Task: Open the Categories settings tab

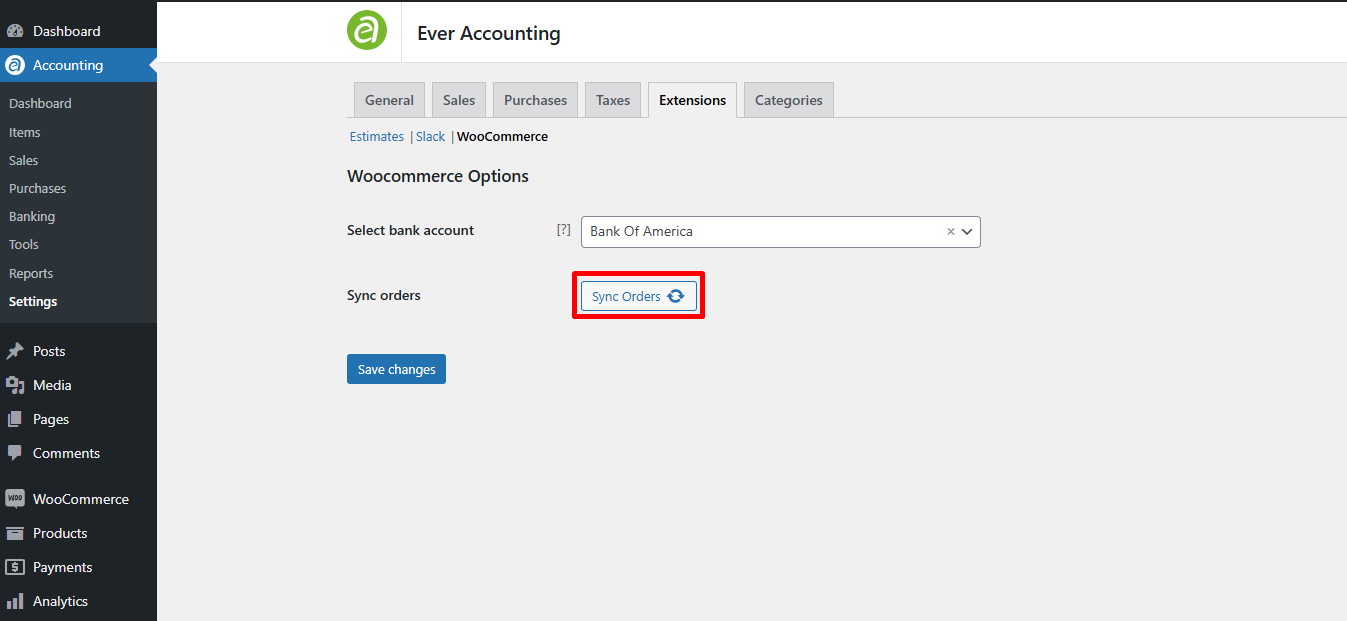Action: tap(789, 100)
